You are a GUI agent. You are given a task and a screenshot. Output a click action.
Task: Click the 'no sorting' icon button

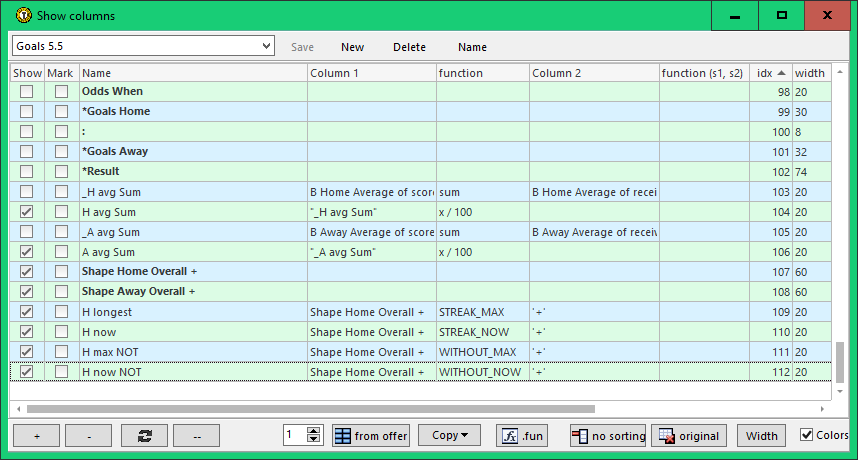pyautogui.click(x=608, y=436)
